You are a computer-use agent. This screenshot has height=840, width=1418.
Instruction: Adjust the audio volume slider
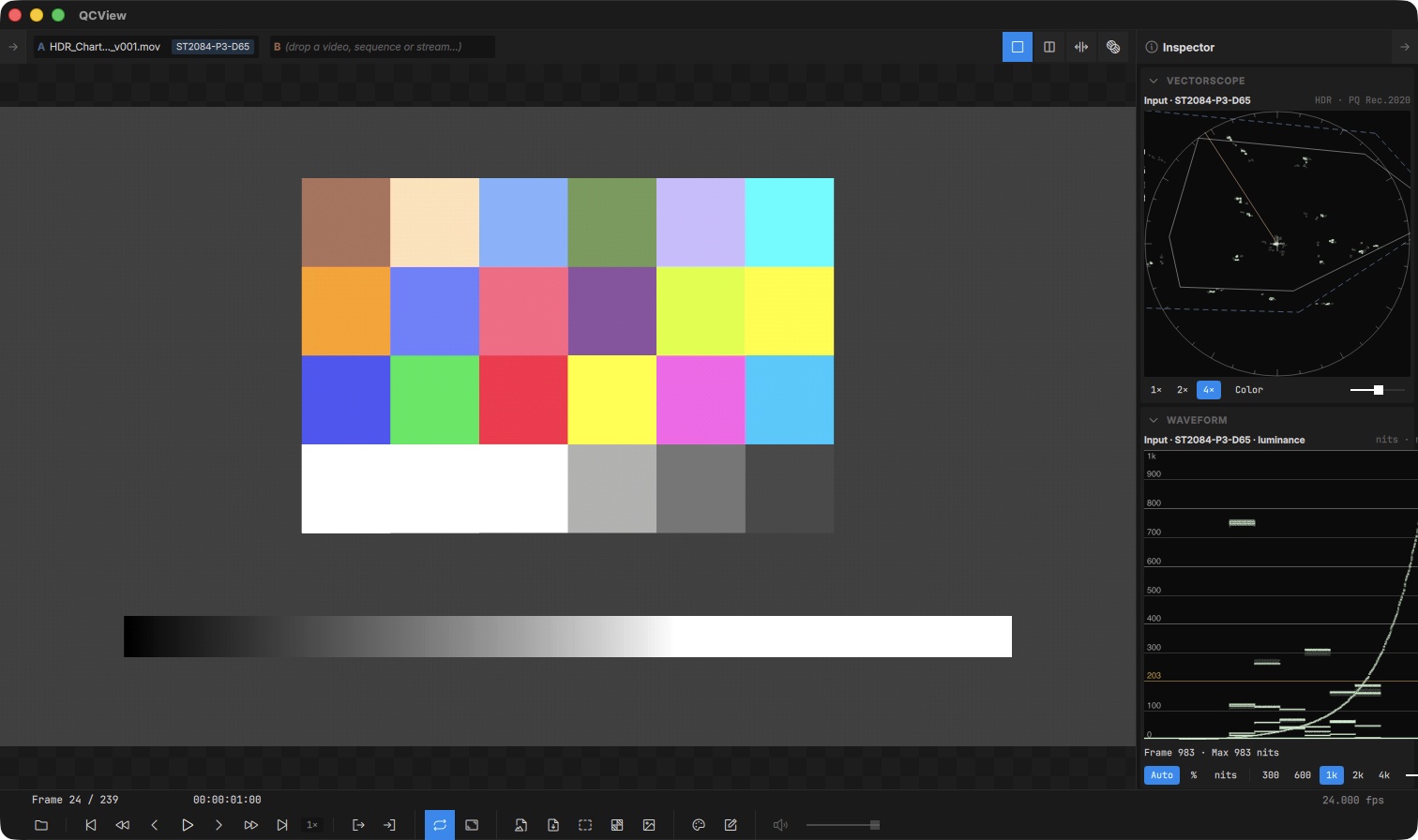coord(842,825)
